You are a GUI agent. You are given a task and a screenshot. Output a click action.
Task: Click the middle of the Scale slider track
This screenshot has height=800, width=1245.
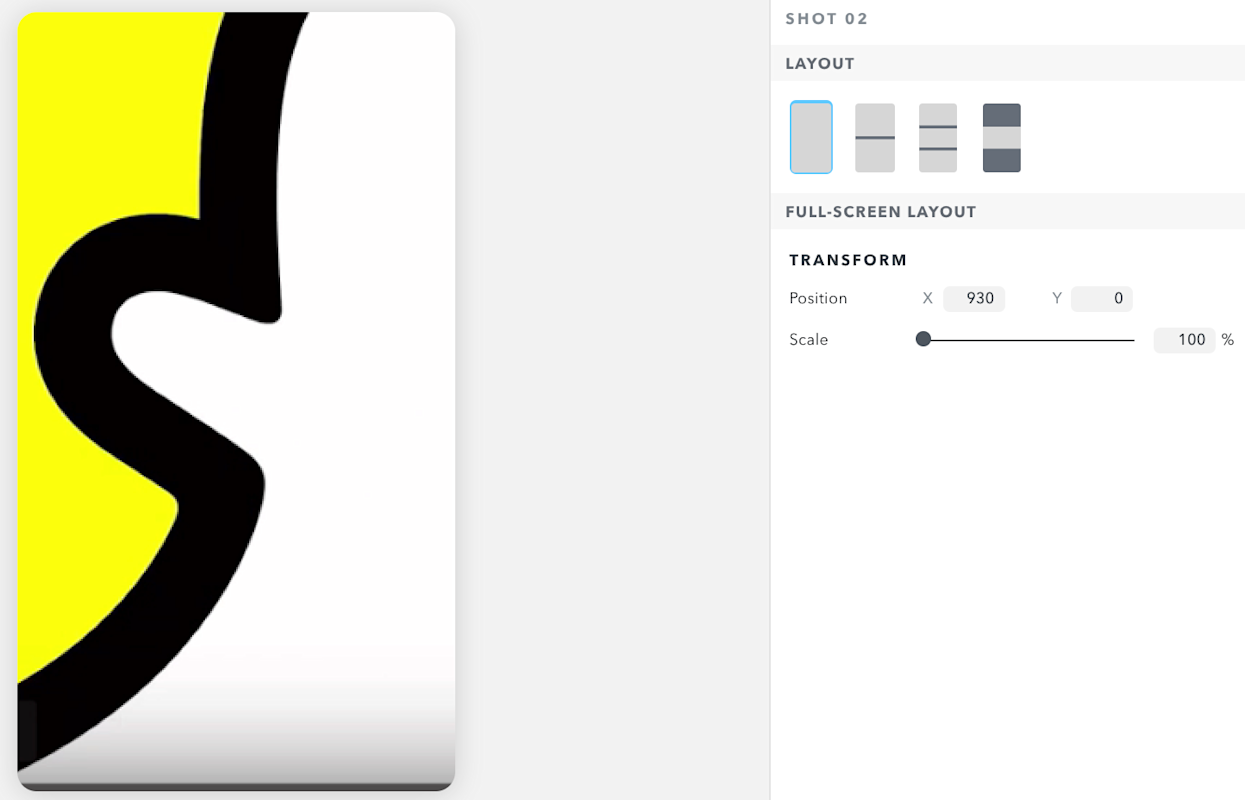point(1027,340)
